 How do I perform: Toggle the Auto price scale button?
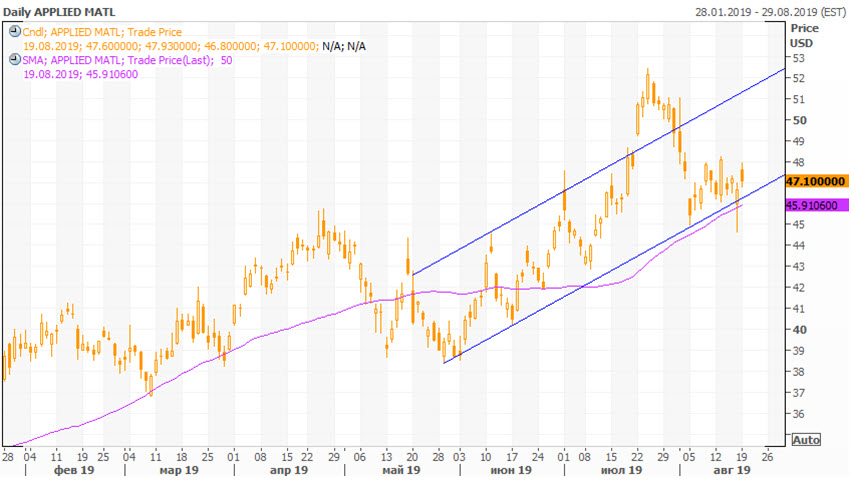[804, 439]
